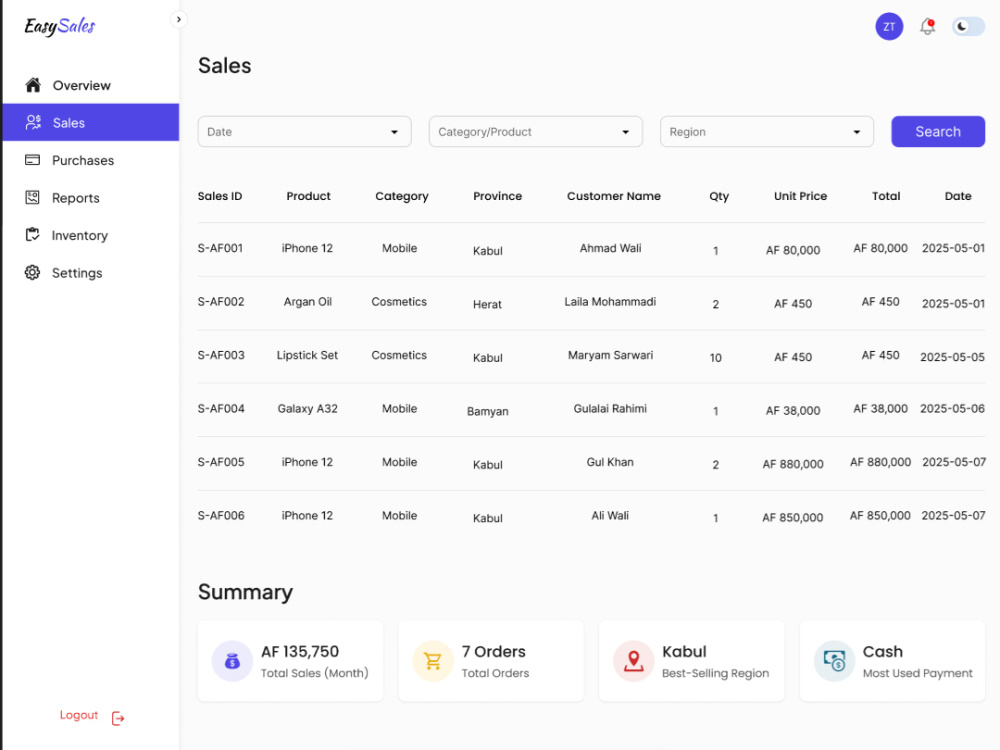Click the Total Sales money bag icon

232,661
